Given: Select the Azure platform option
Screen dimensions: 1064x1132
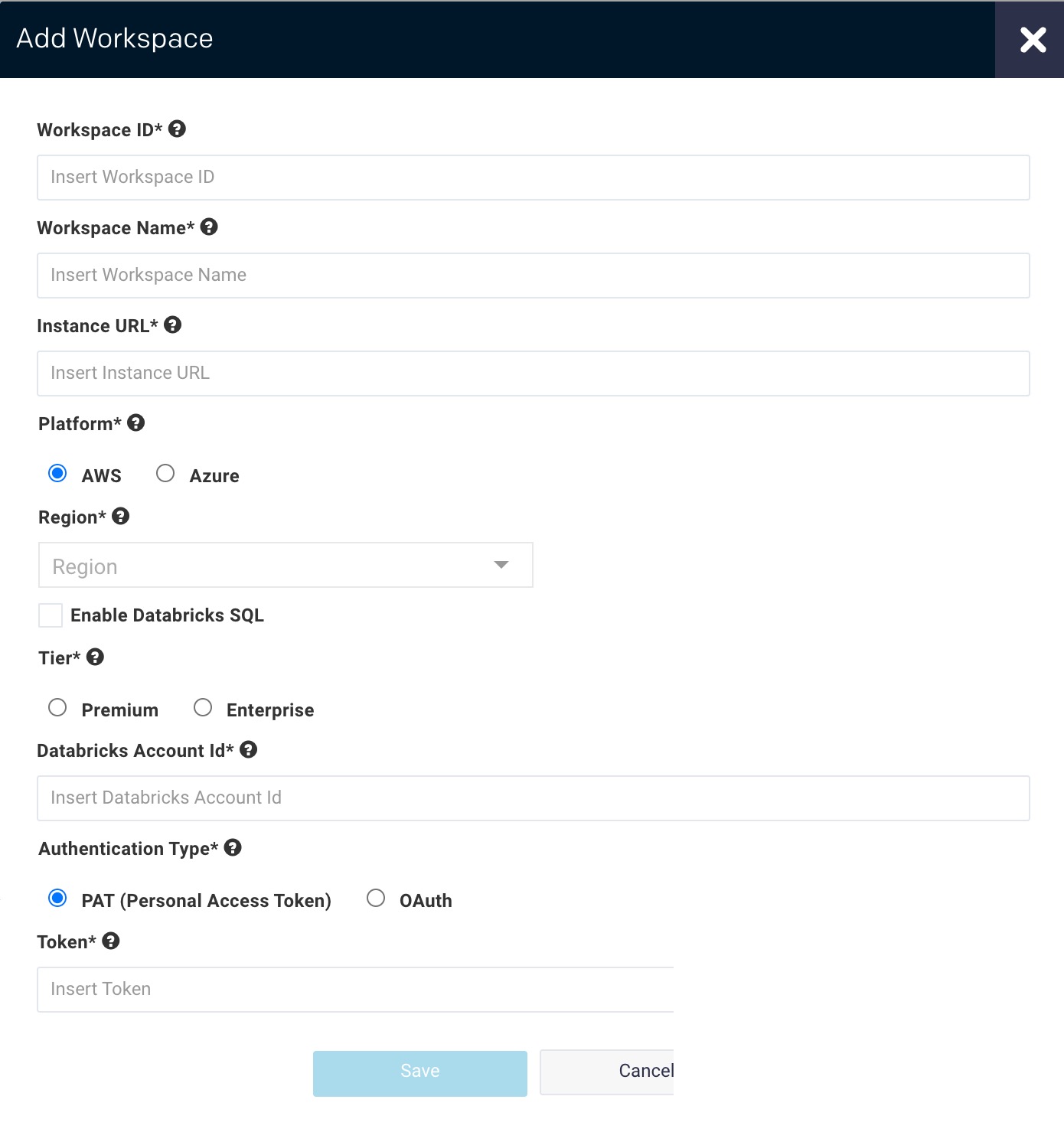Looking at the screenshot, I should click(x=165, y=474).
